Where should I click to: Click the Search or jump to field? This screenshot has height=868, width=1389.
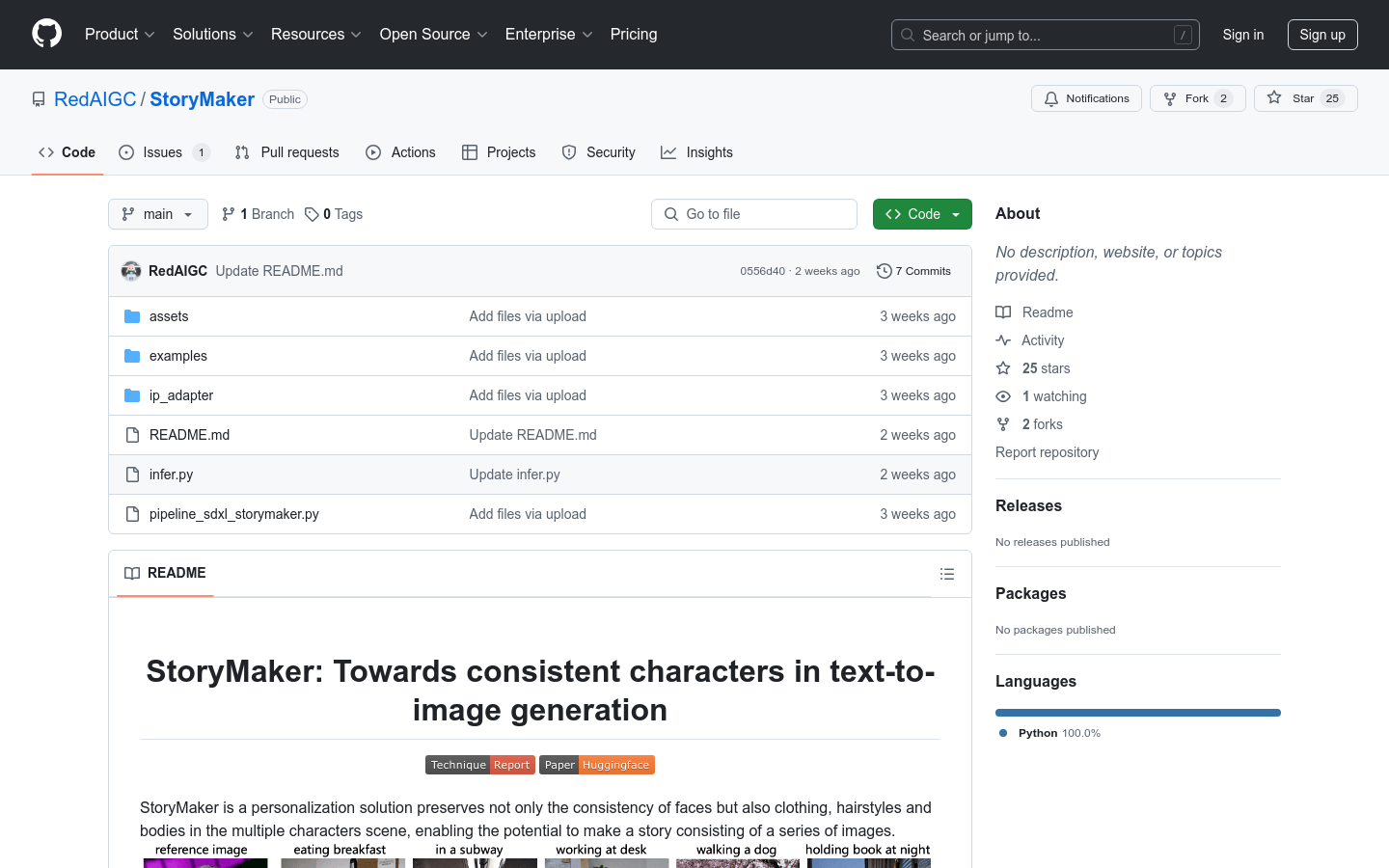tap(1046, 35)
